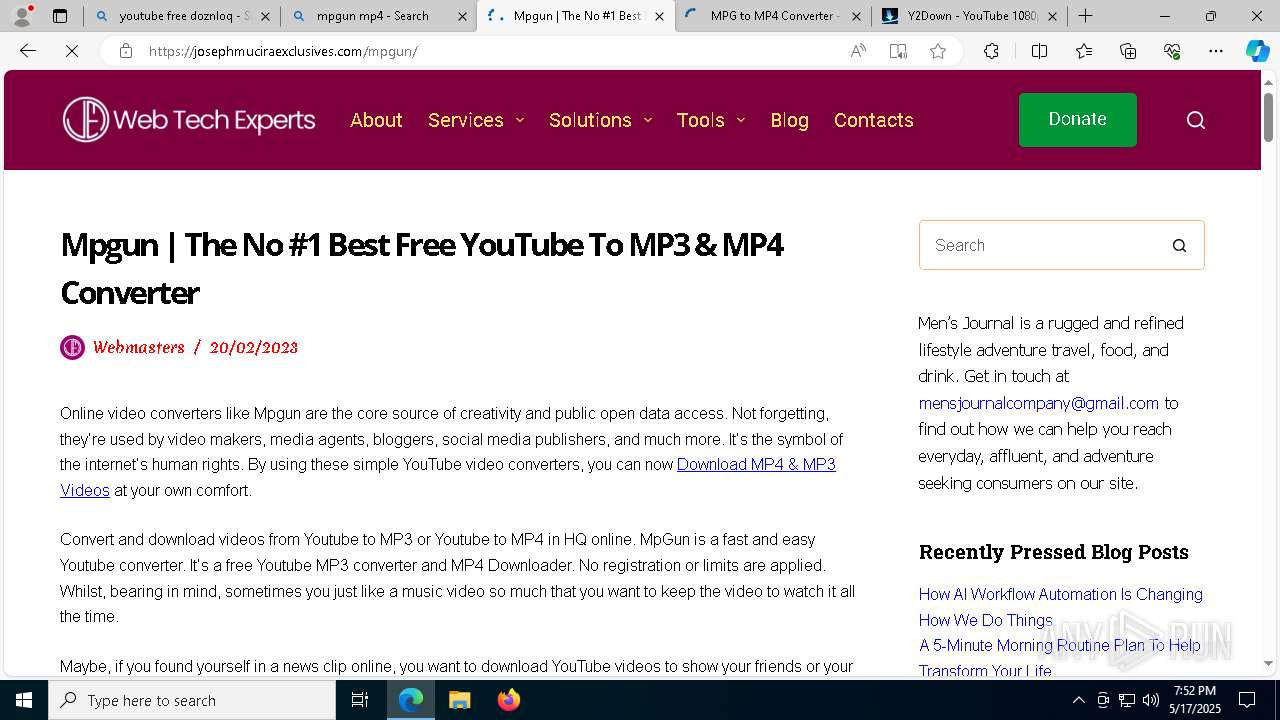Open the tab actions menu icon

[60, 16]
